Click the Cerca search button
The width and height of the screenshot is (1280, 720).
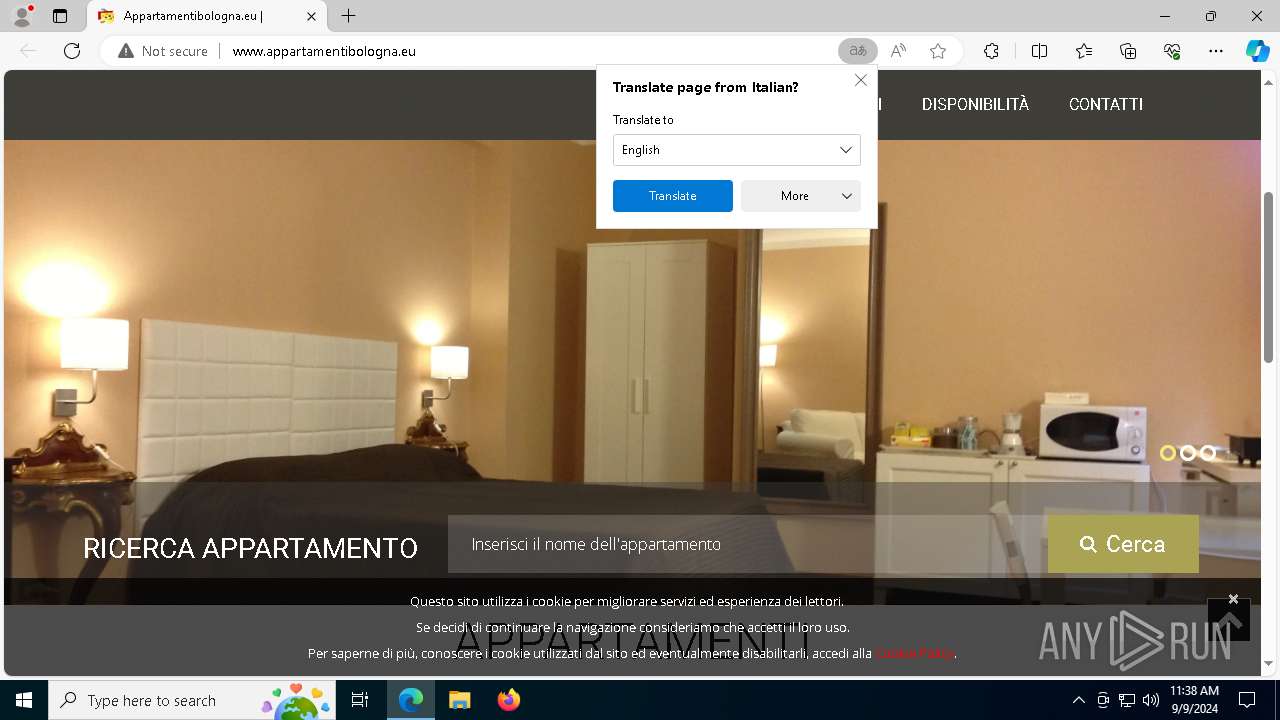coord(1123,544)
